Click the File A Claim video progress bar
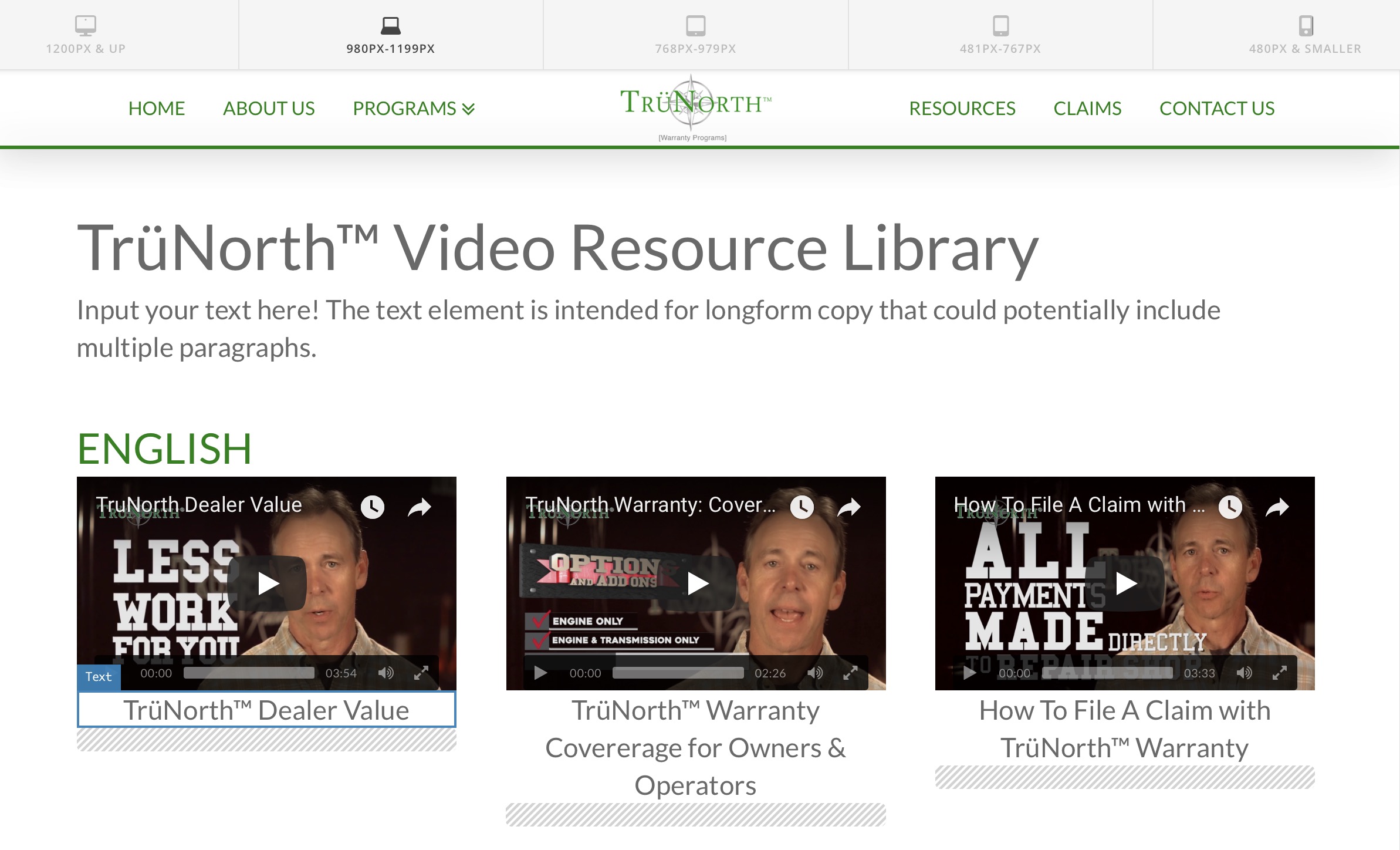Image resolution: width=1400 pixels, height=850 pixels. 1107,673
